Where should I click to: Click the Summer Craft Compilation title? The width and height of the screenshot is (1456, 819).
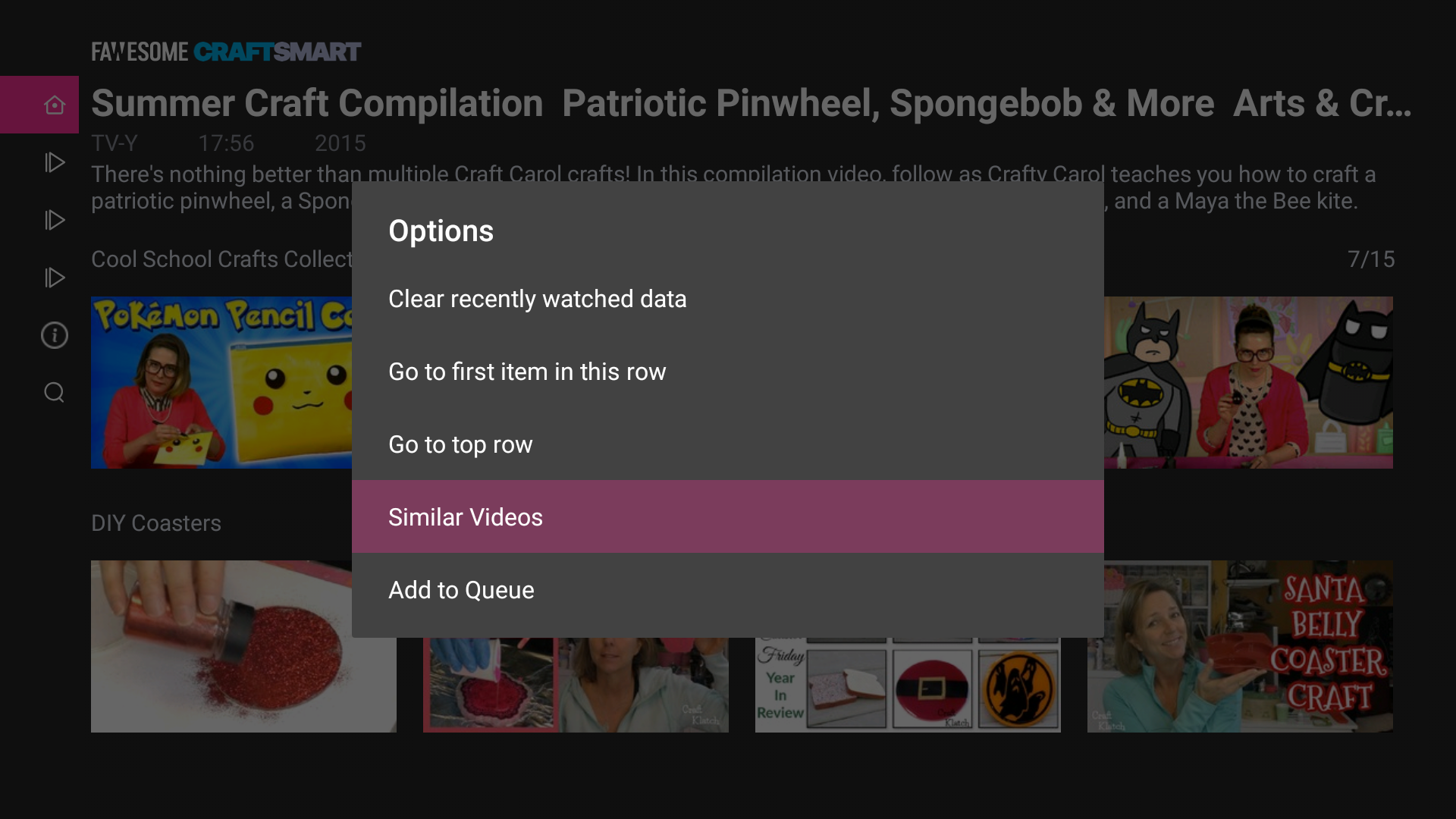[x=317, y=104]
